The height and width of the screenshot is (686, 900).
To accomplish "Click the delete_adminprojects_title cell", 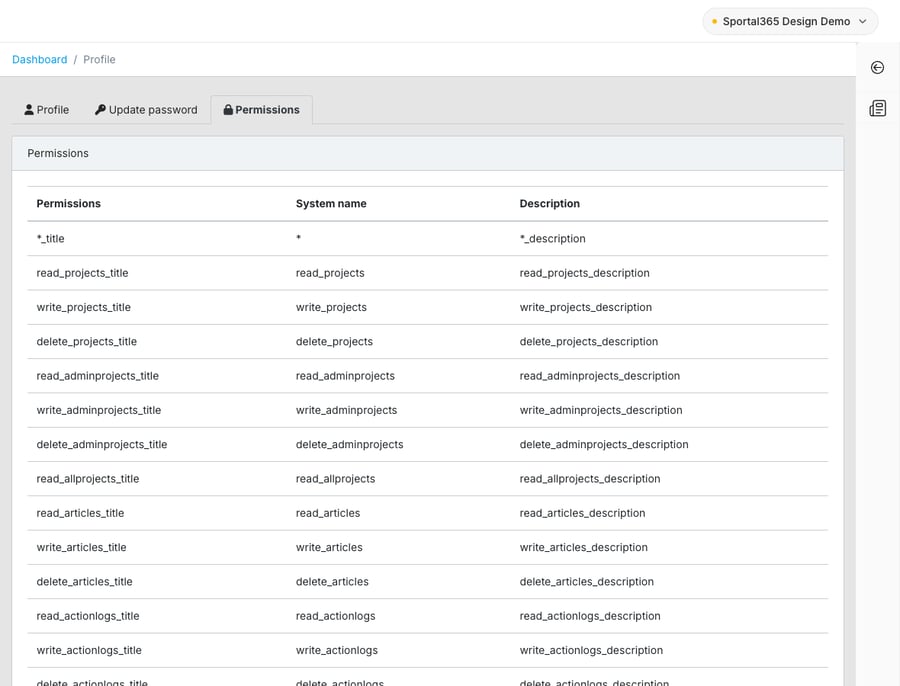I will click(x=157, y=445).
